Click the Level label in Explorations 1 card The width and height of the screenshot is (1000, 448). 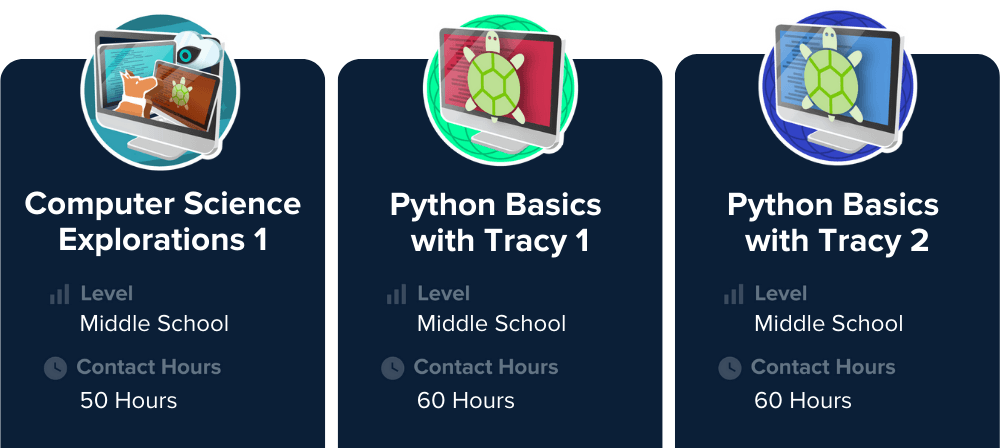(106, 294)
